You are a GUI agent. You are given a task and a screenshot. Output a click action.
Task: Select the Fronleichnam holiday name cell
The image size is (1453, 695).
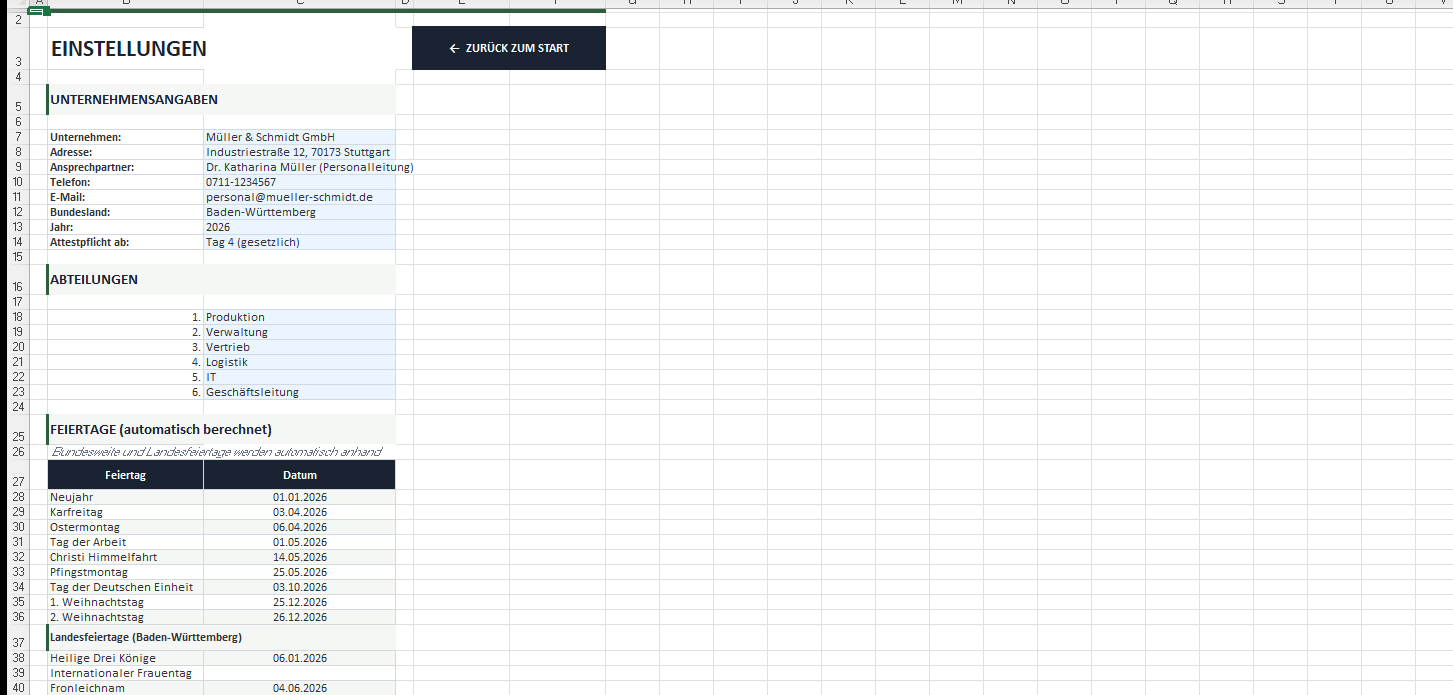pyautogui.click(x=125, y=688)
